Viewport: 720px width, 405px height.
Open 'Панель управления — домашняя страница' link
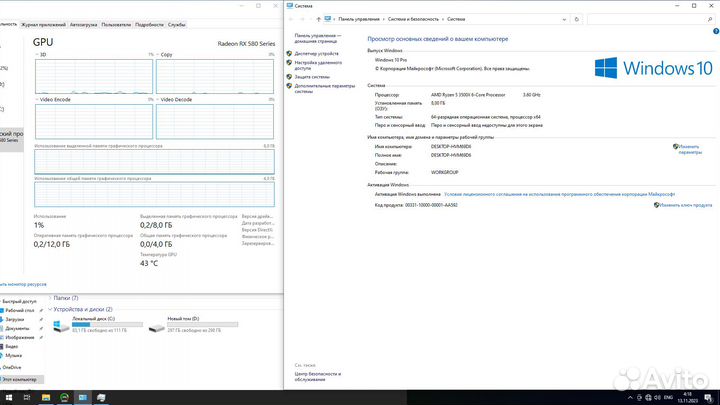coord(318,38)
